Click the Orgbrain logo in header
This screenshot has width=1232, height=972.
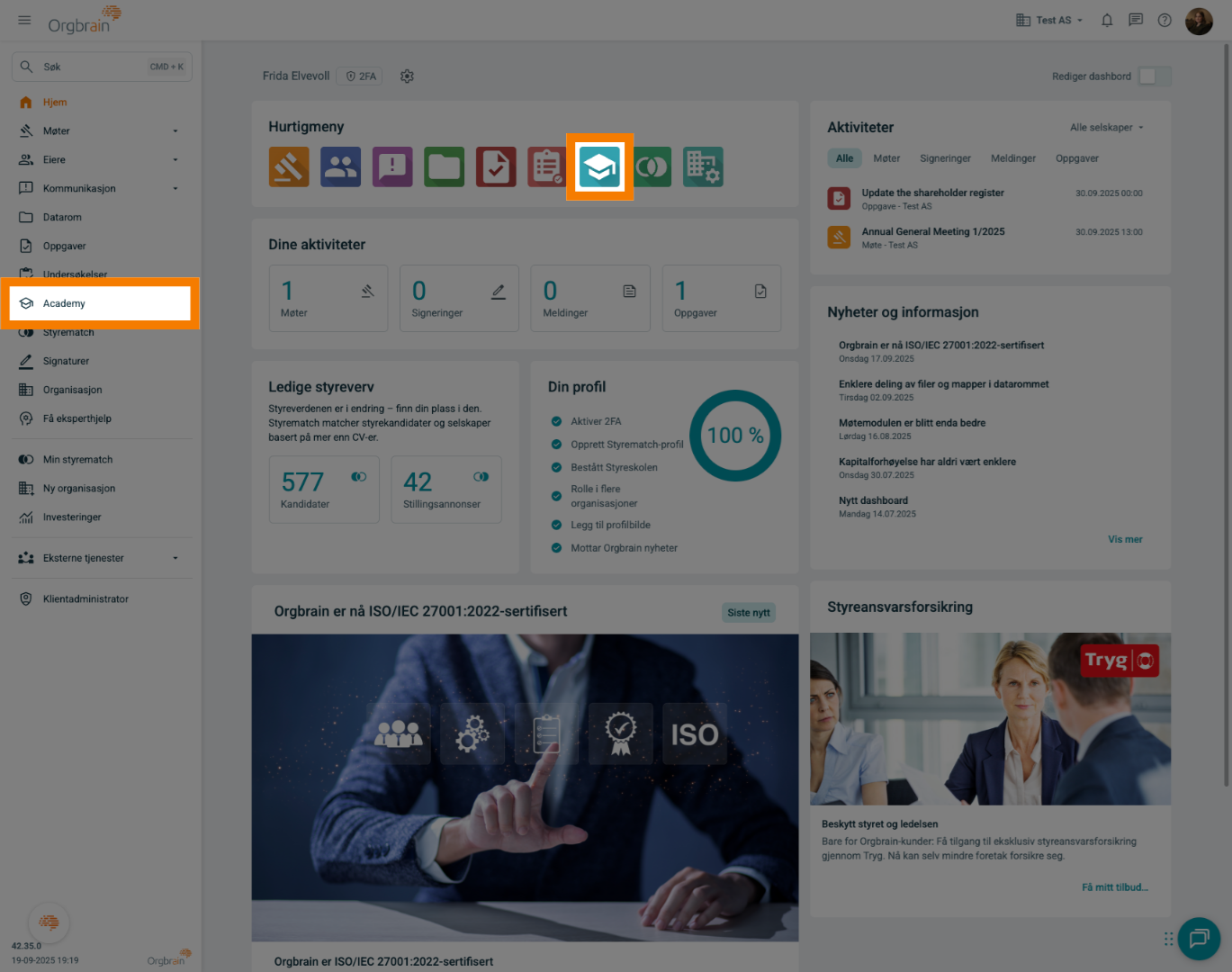coord(84,20)
